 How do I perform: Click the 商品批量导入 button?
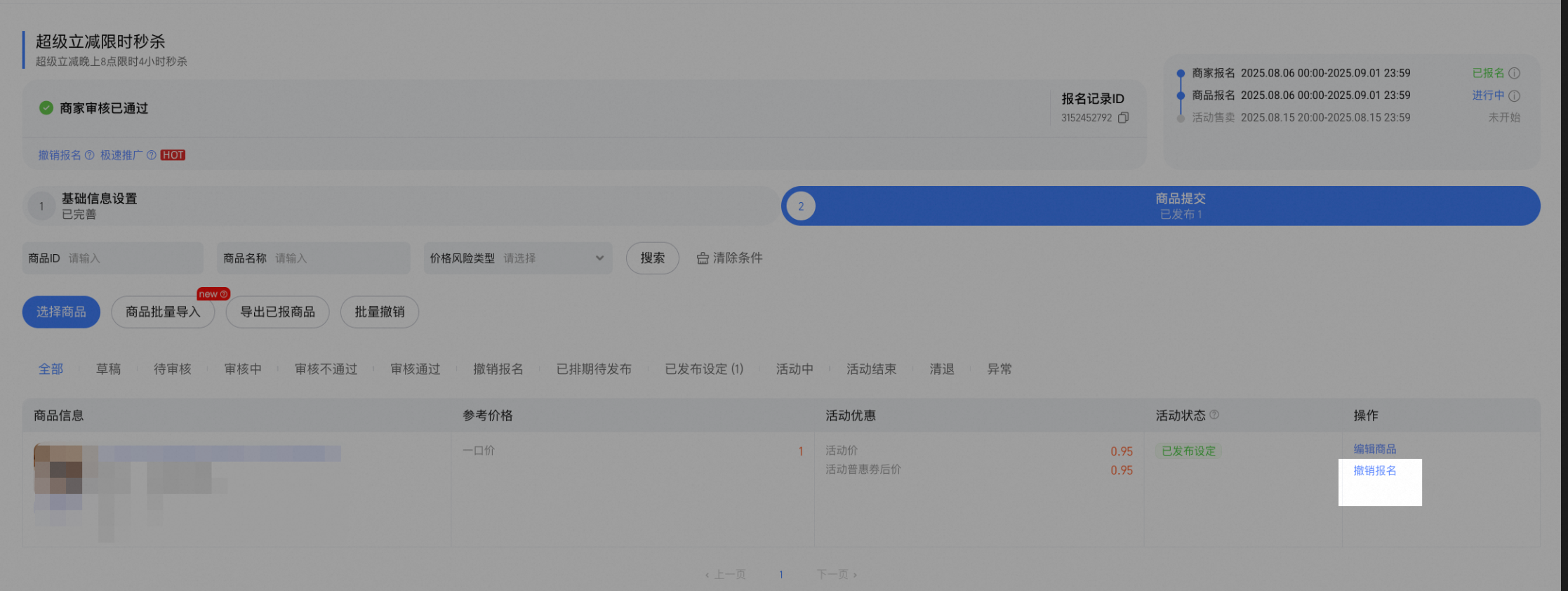click(x=163, y=312)
